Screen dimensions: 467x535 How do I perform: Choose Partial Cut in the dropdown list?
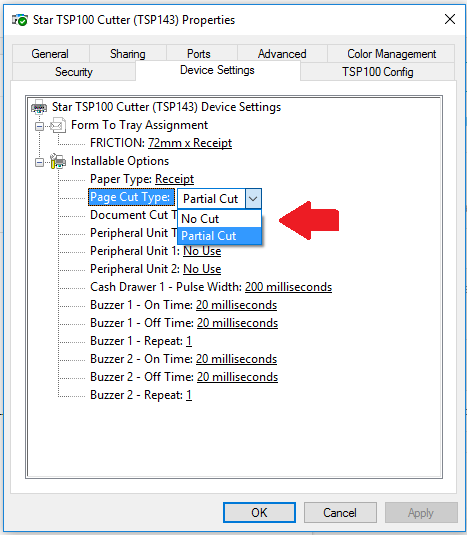pos(220,236)
